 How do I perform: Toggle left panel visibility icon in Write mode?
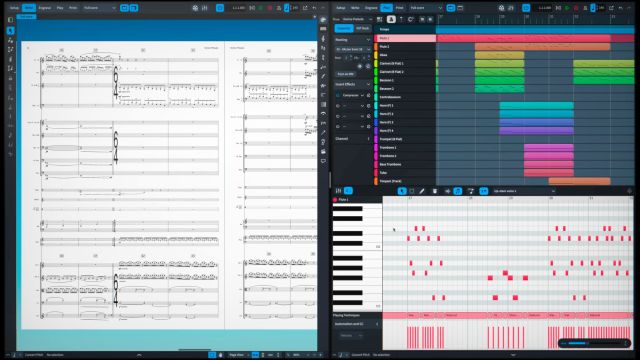pos(11,20)
